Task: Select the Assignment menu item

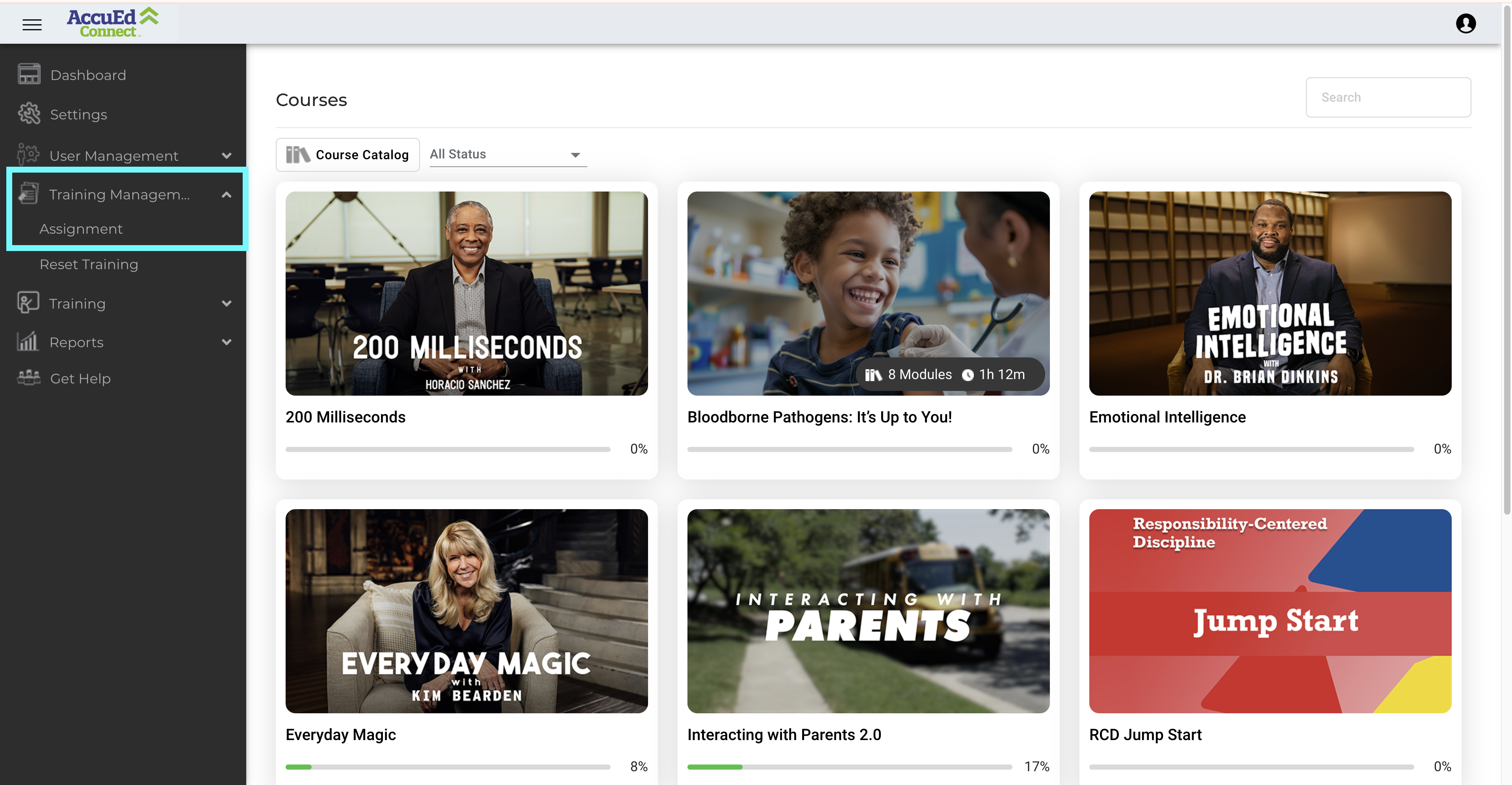Action: pos(81,229)
